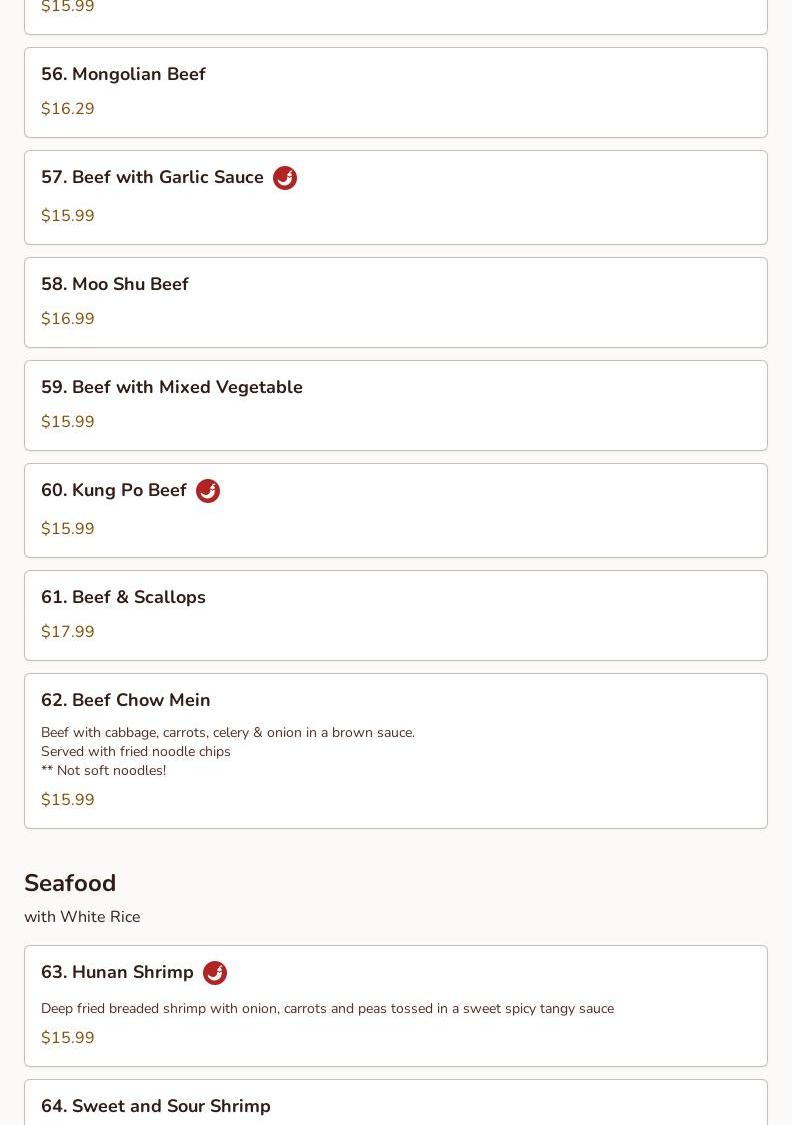Click the Seafood section heading
The height and width of the screenshot is (1125, 792).
coord(70,883)
